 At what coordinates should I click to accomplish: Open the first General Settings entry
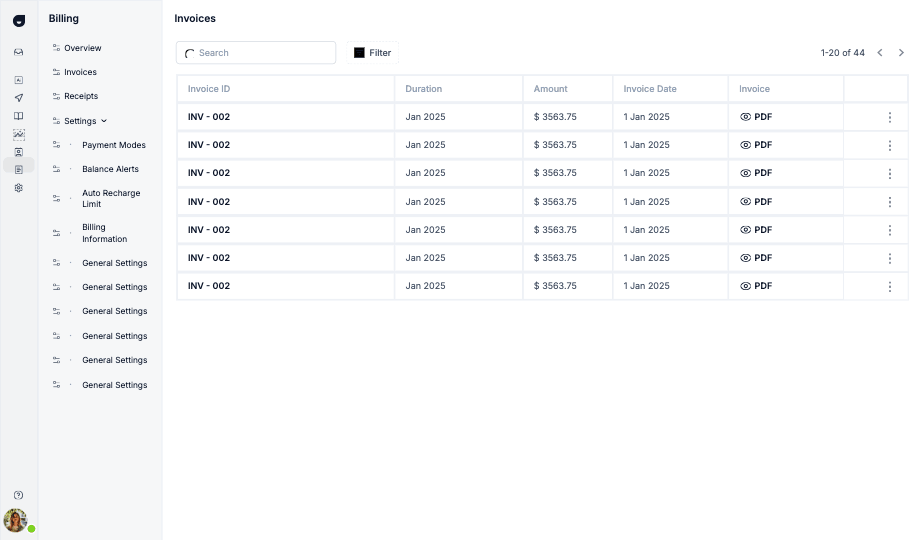114,263
